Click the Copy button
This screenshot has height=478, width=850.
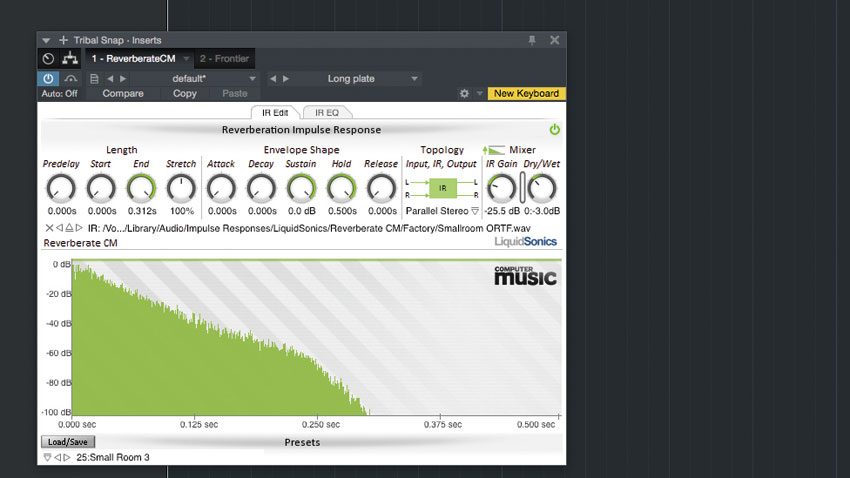tap(184, 93)
